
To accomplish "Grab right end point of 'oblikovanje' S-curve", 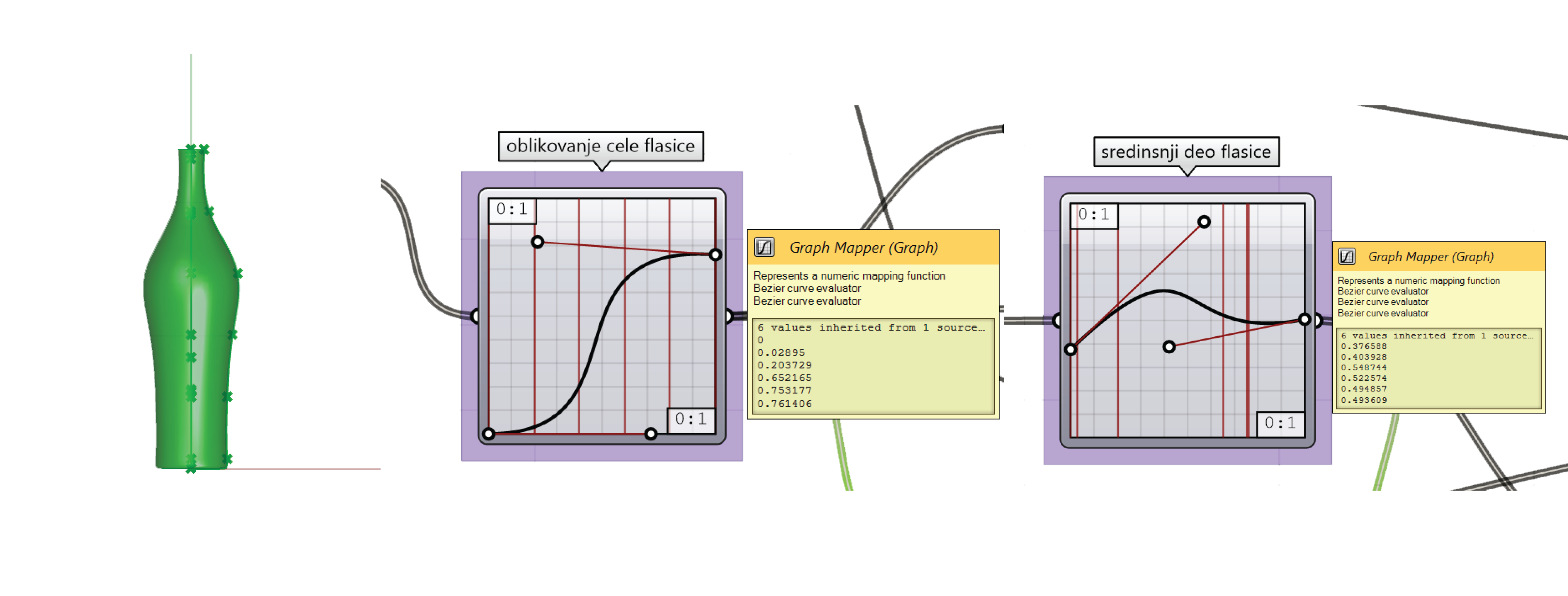I will 716,254.
